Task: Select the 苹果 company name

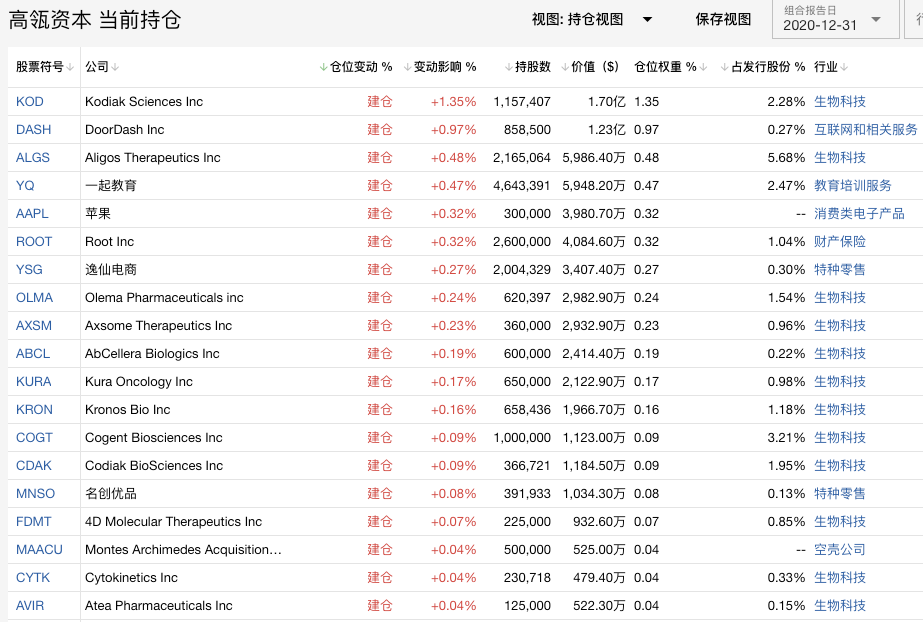Action: (x=98, y=214)
